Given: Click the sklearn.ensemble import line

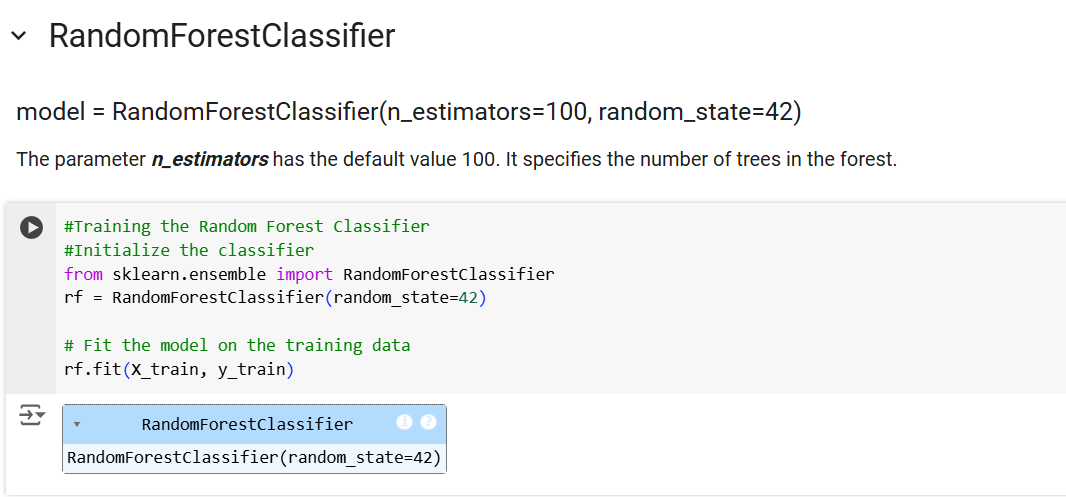Looking at the screenshot, I should (x=308, y=274).
